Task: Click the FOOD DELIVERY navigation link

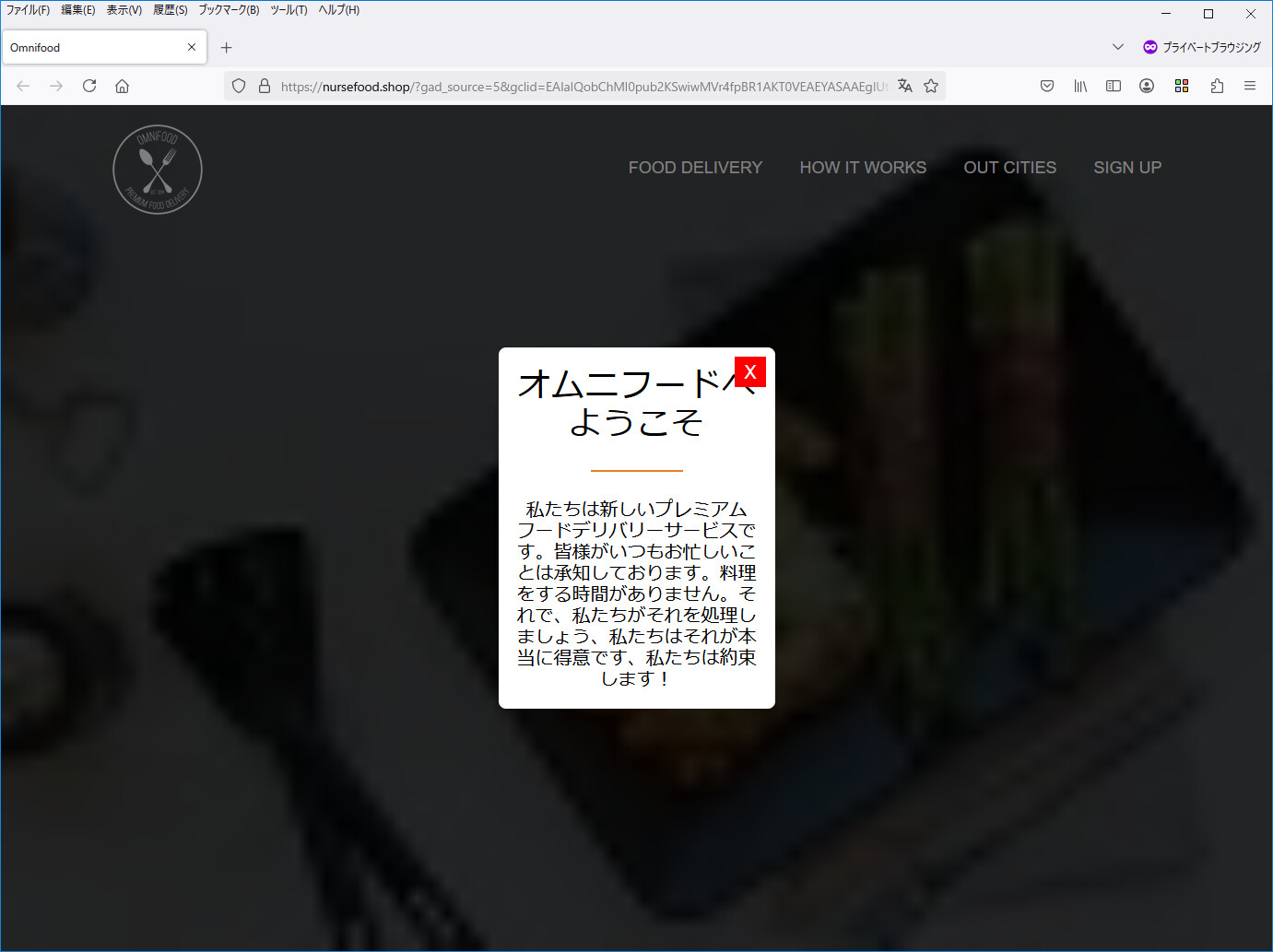Action: coord(695,168)
